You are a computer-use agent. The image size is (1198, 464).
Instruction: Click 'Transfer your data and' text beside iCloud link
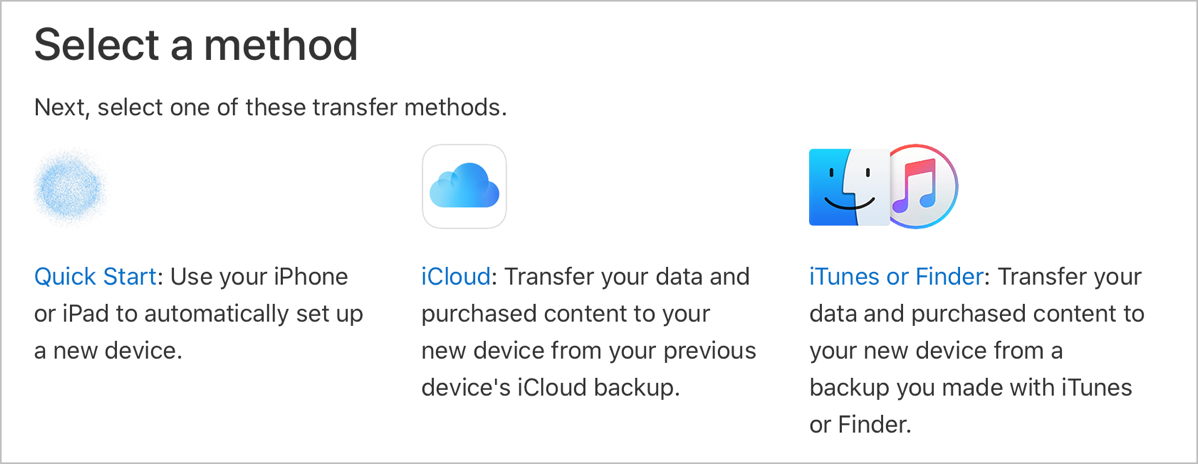pyautogui.click(x=625, y=276)
